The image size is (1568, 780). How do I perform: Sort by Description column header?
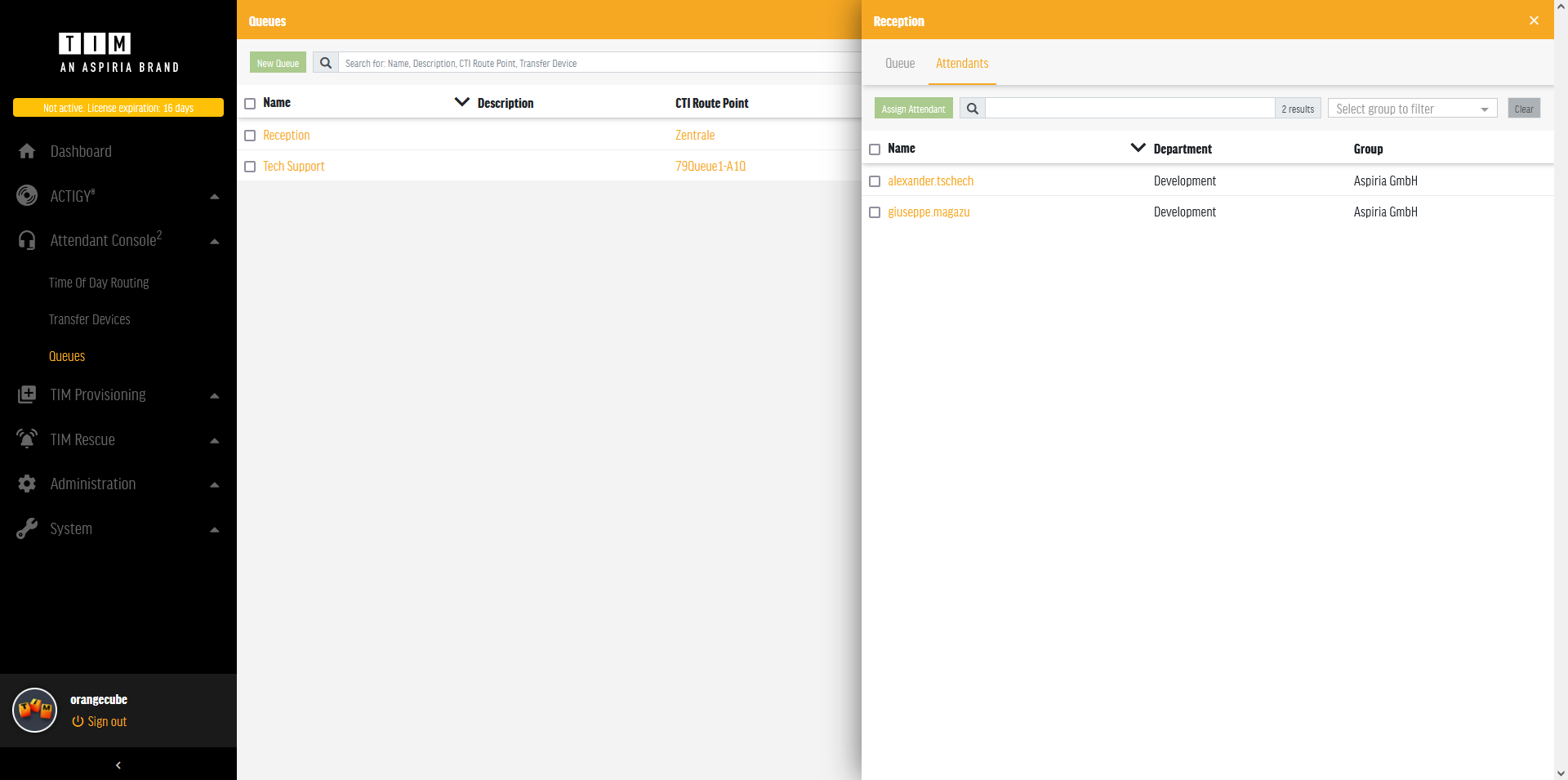506,103
